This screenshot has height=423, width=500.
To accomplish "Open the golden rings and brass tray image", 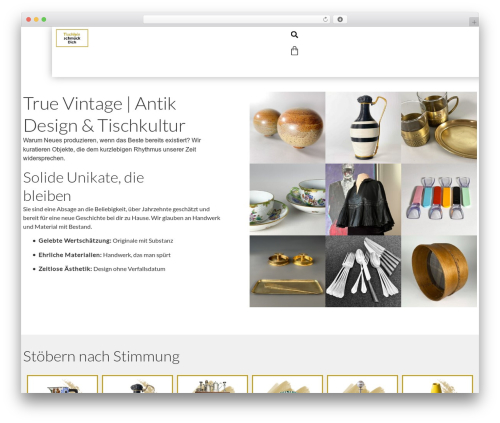I will pos(287,271).
